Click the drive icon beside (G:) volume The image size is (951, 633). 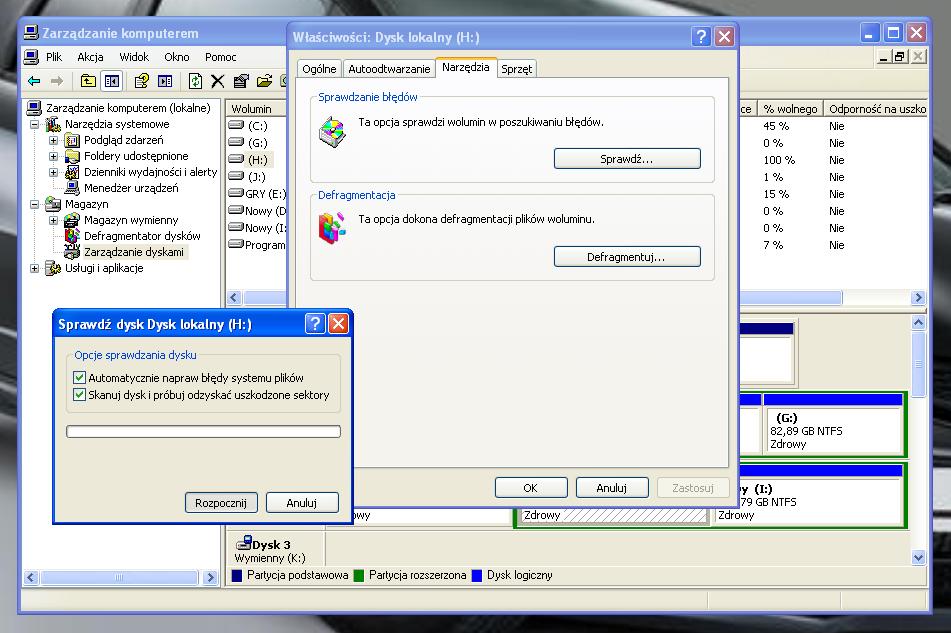[x=236, y=142]
